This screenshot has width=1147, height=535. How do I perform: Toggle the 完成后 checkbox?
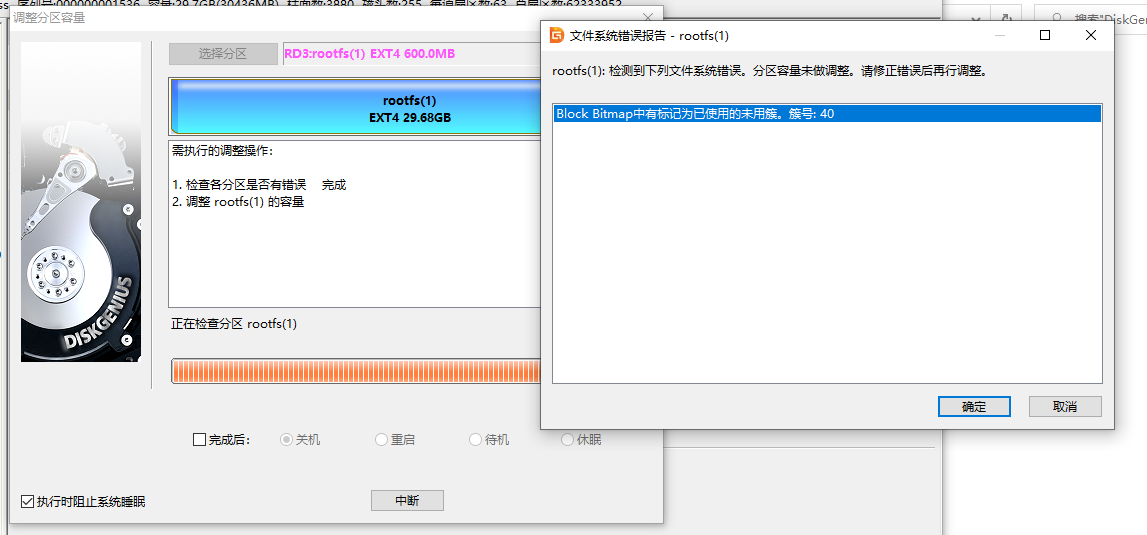tap(199, 440)
